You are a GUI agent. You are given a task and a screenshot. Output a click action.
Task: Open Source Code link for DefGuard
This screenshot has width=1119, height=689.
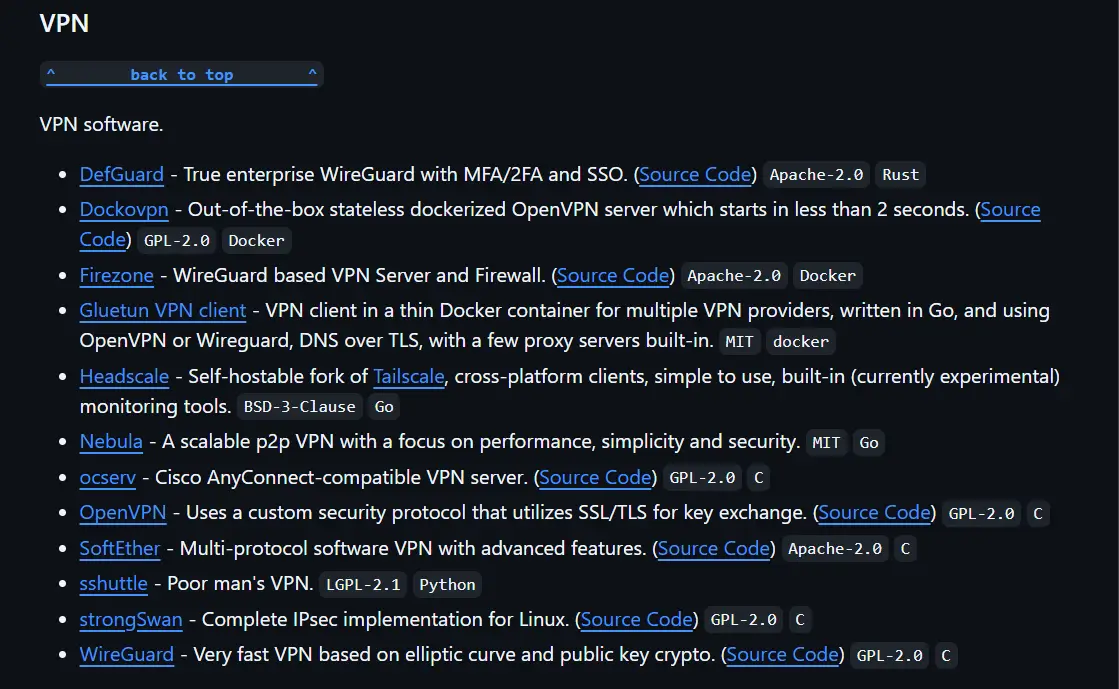pos(695,174)
